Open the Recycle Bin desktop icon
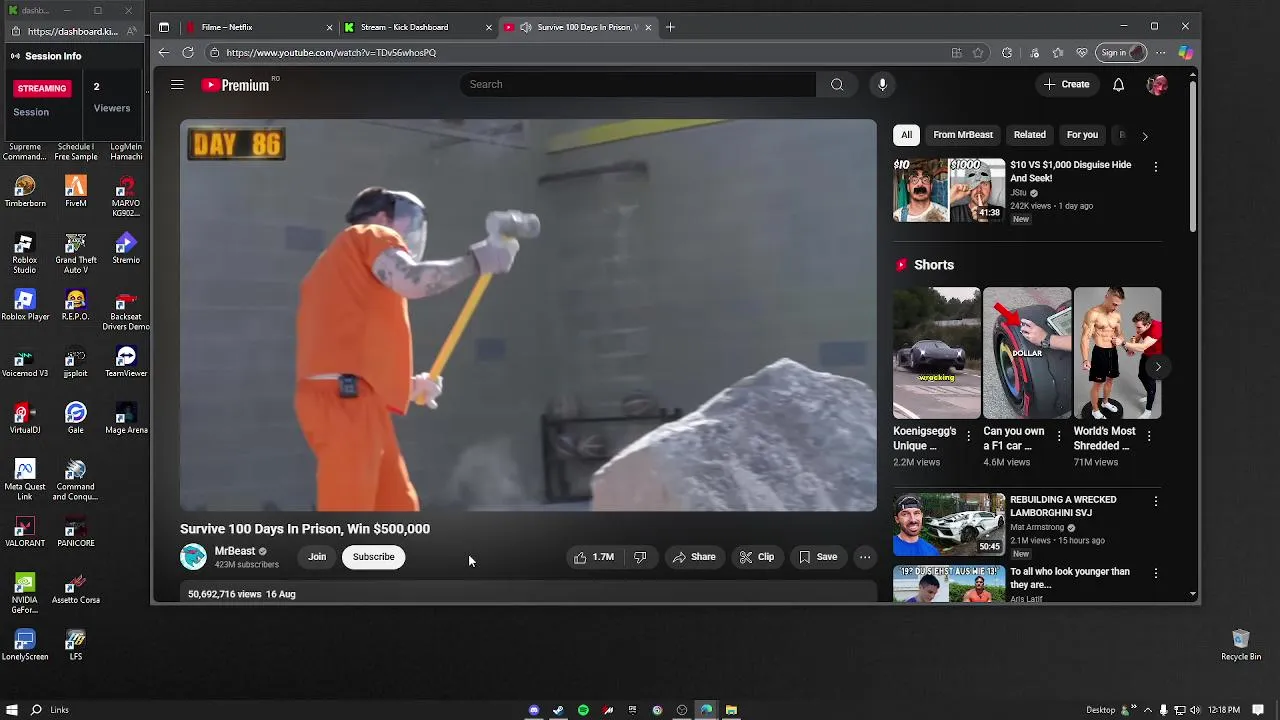 click(1241, 645)
